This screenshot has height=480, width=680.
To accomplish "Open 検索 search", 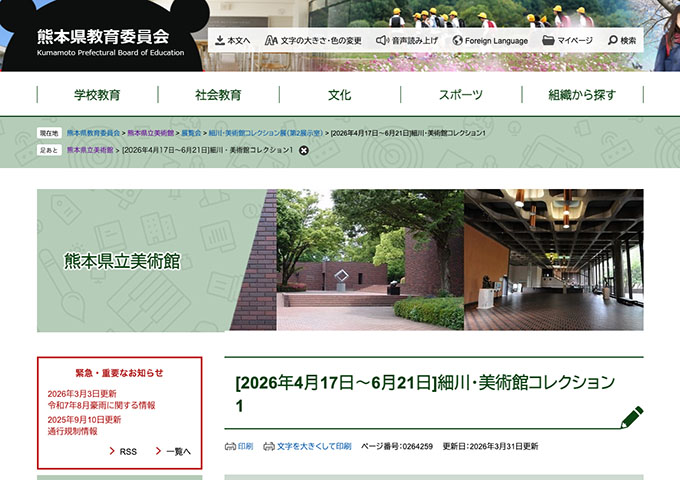I will pyautogui.click(x=622, y=40).
